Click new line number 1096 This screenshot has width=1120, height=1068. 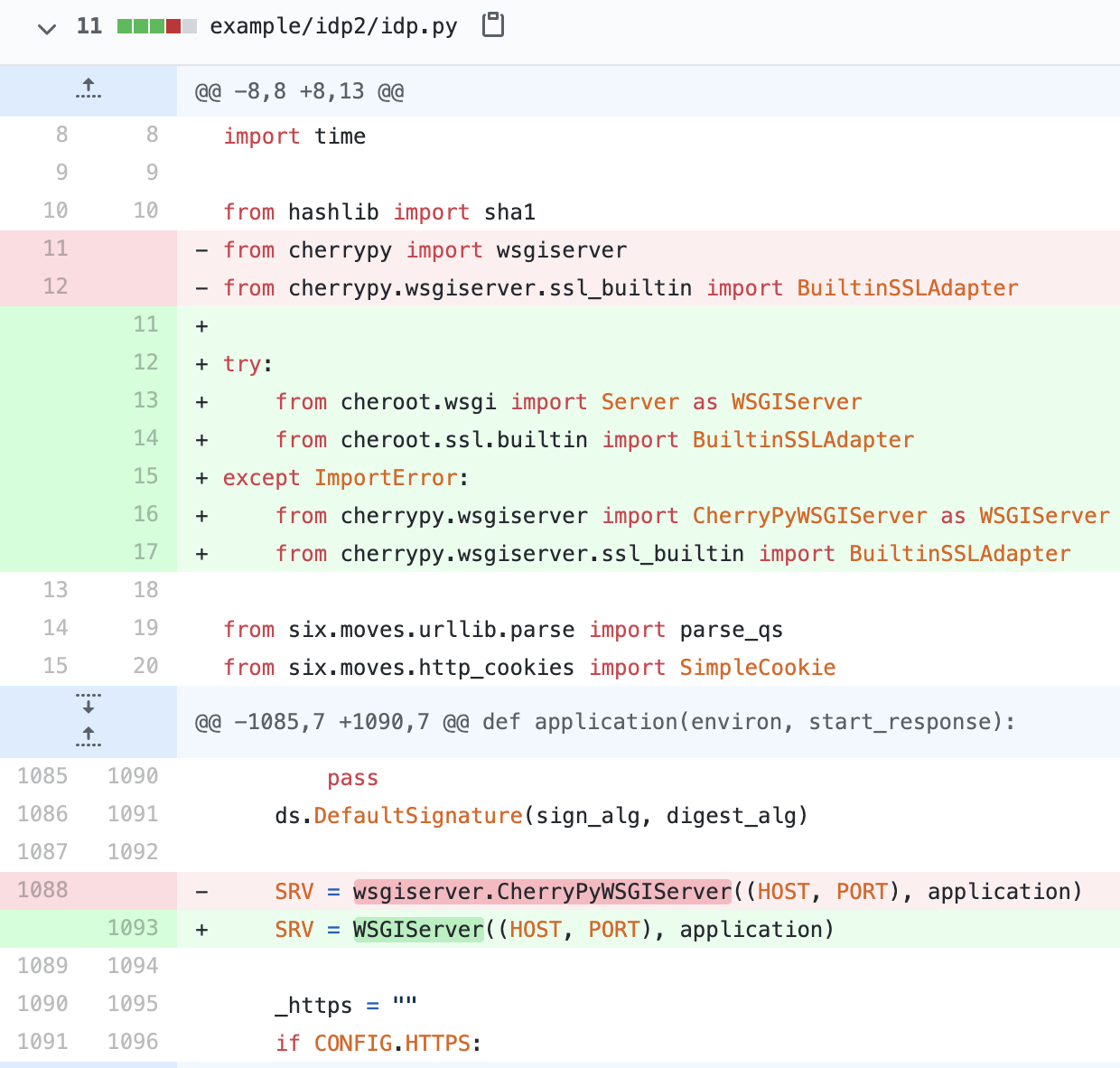pos(133,1042)
